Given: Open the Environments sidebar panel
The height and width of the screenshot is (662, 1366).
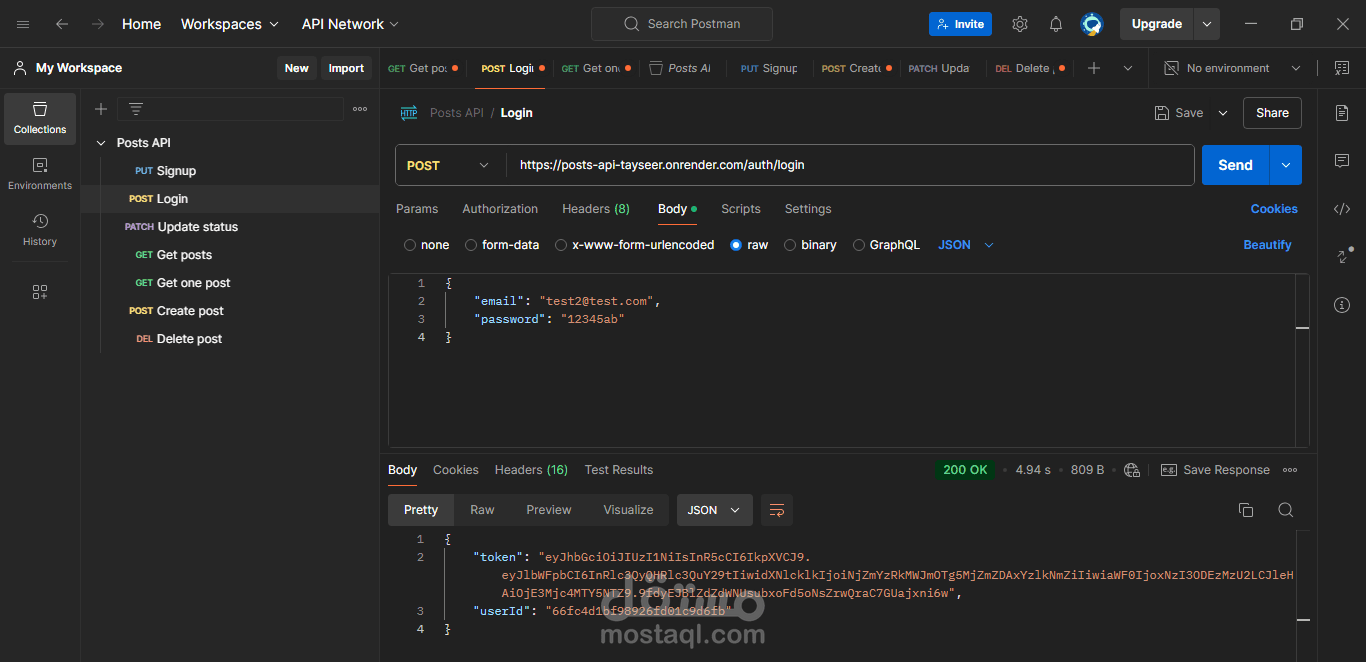Looking at the screenshot, I should (x=40, y=174).
